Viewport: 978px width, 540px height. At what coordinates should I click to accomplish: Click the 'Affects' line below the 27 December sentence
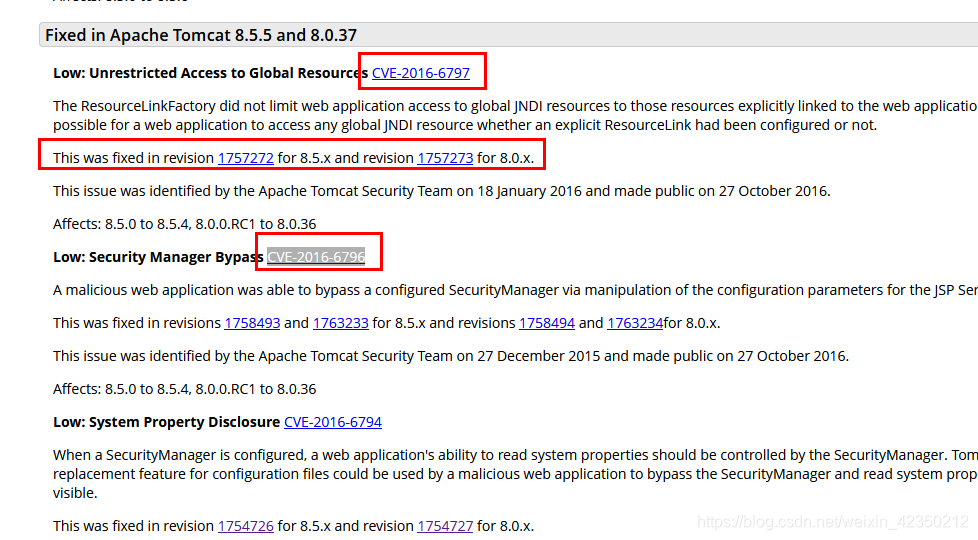(x=185, y=389)
